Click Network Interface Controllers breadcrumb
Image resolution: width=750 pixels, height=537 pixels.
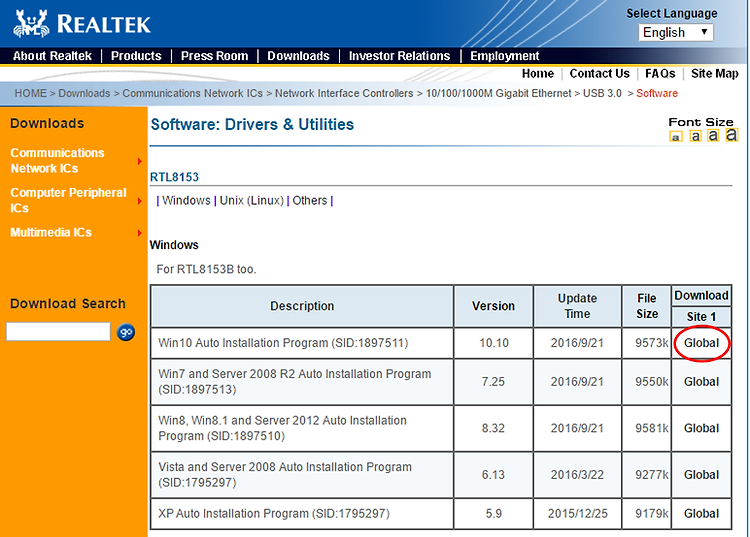pyautogui.click(x=344, y=93)
